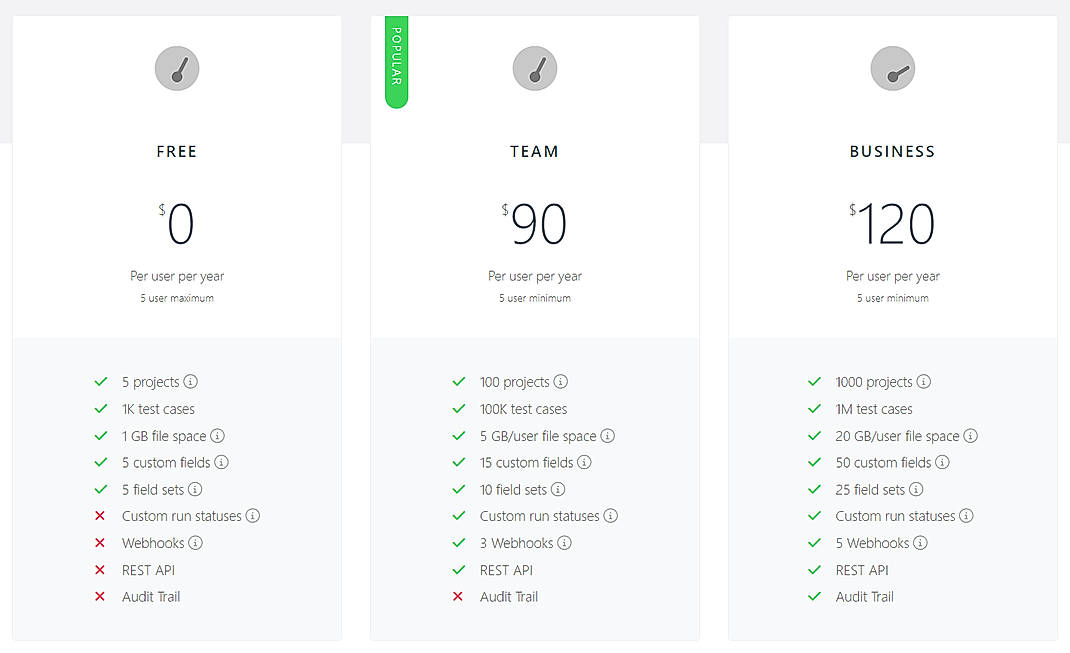
Task: Click the speedometer icon above the Free plan
Action: [x=177, y=68]
